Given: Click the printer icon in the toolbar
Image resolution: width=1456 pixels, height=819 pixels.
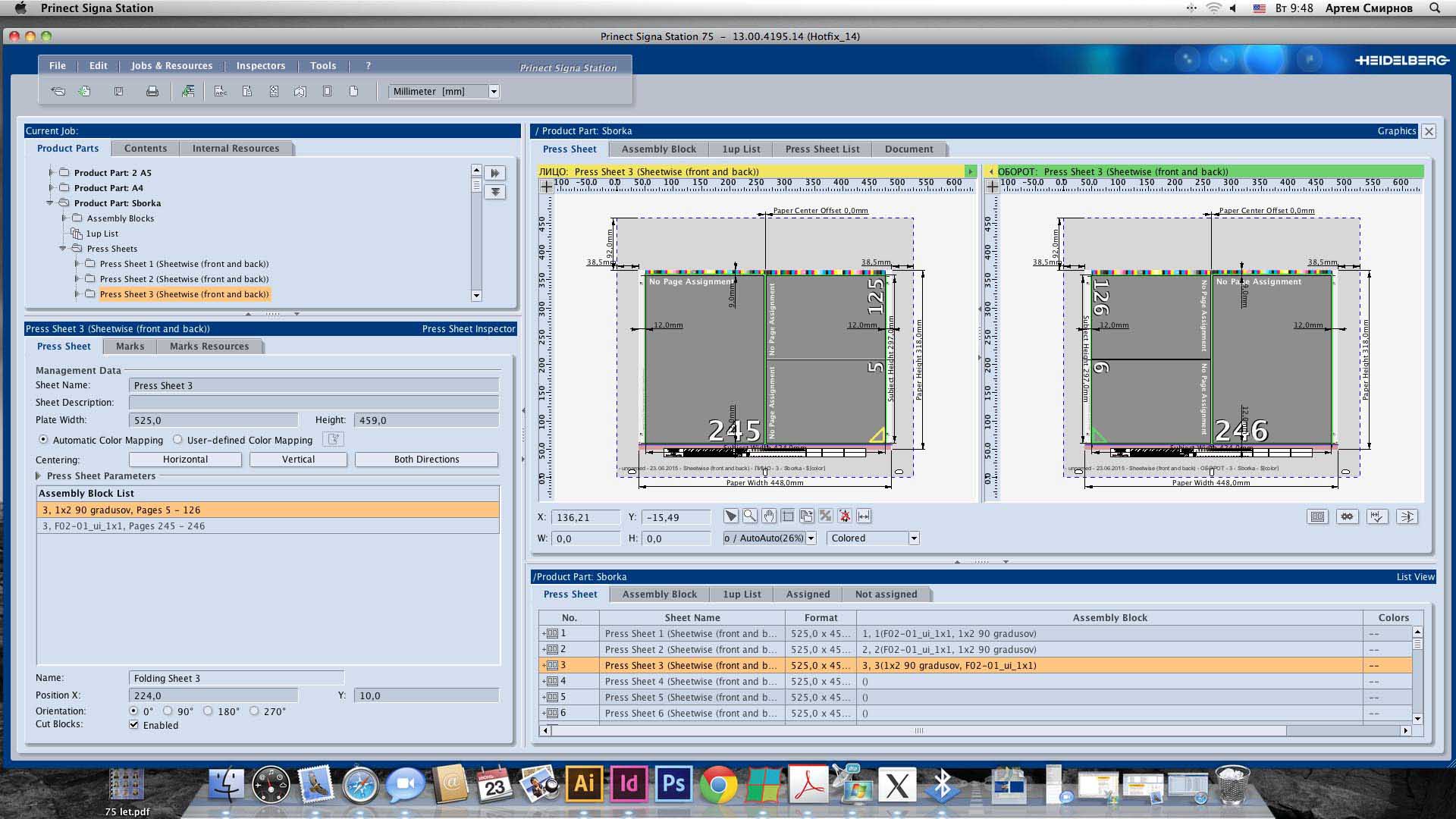Looking at the screenshot, I should click(152, 91).
